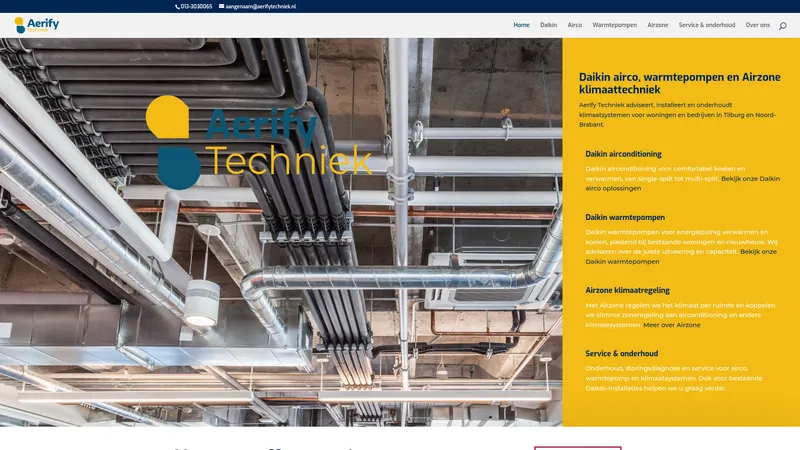Image resolution: width=800 pixels, height=450 pixels.
Task: Open the Daikin menu item
Action: click(548, 25)
